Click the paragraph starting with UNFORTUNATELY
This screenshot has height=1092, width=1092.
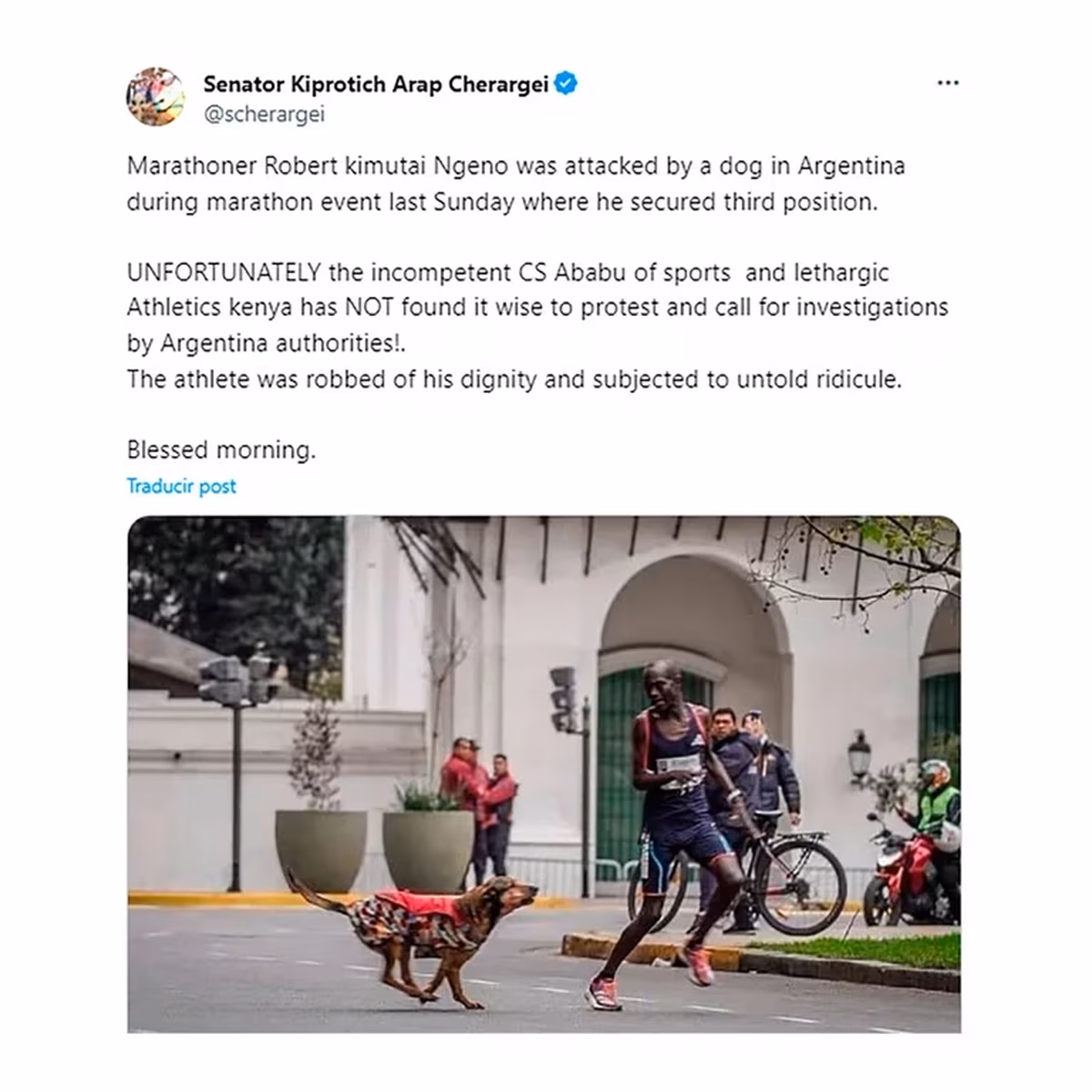tap(537, 308)
